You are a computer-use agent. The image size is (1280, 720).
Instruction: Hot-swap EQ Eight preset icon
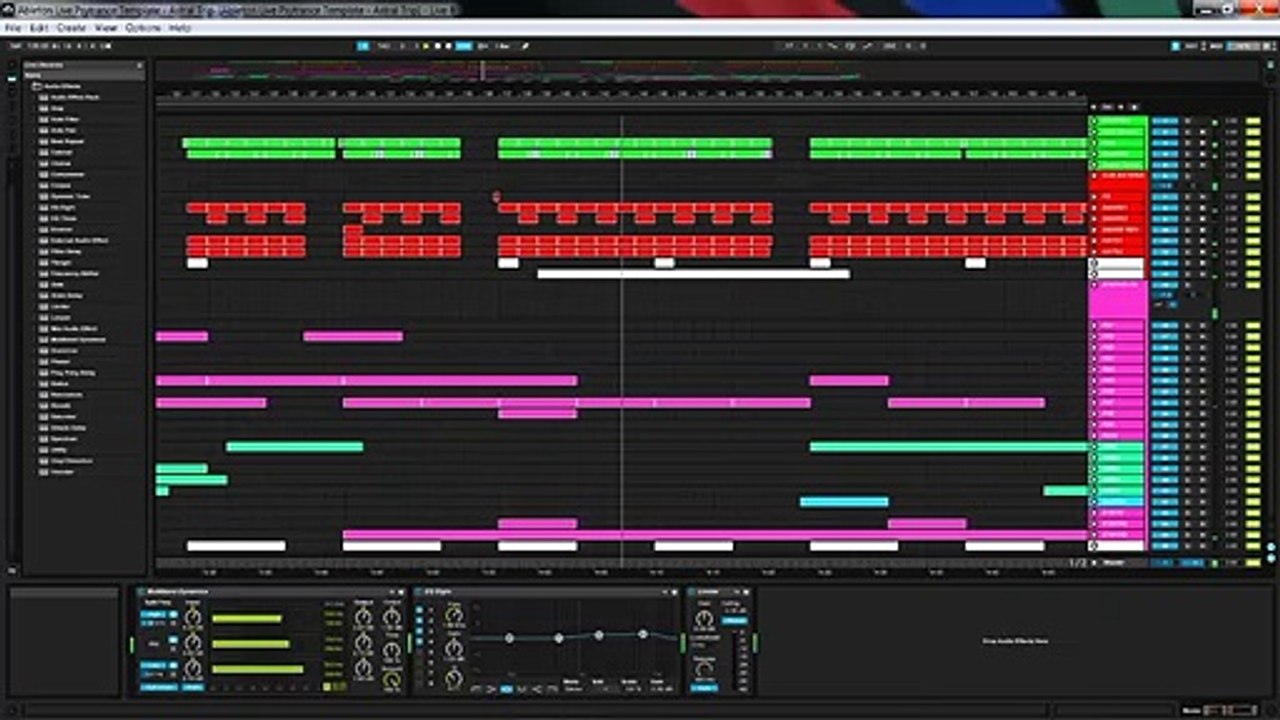pos(665,591)
